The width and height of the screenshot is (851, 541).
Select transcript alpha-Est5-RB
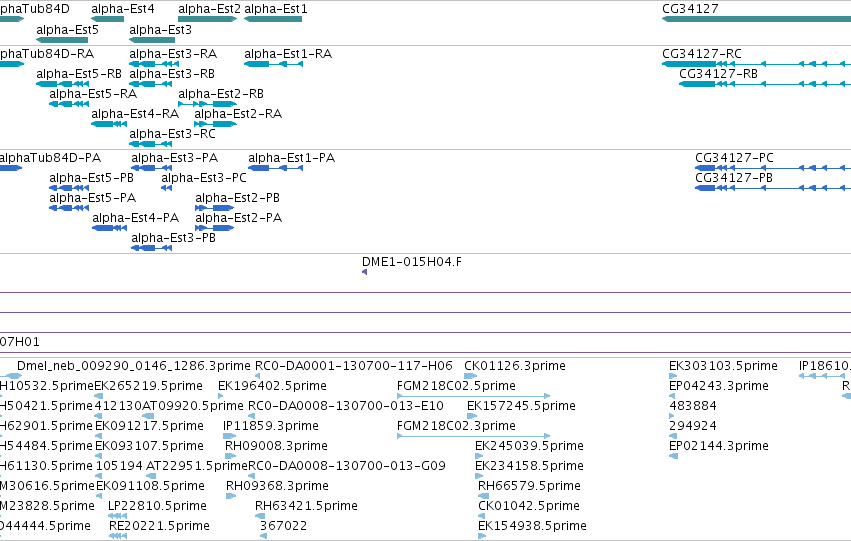[62, 84]
